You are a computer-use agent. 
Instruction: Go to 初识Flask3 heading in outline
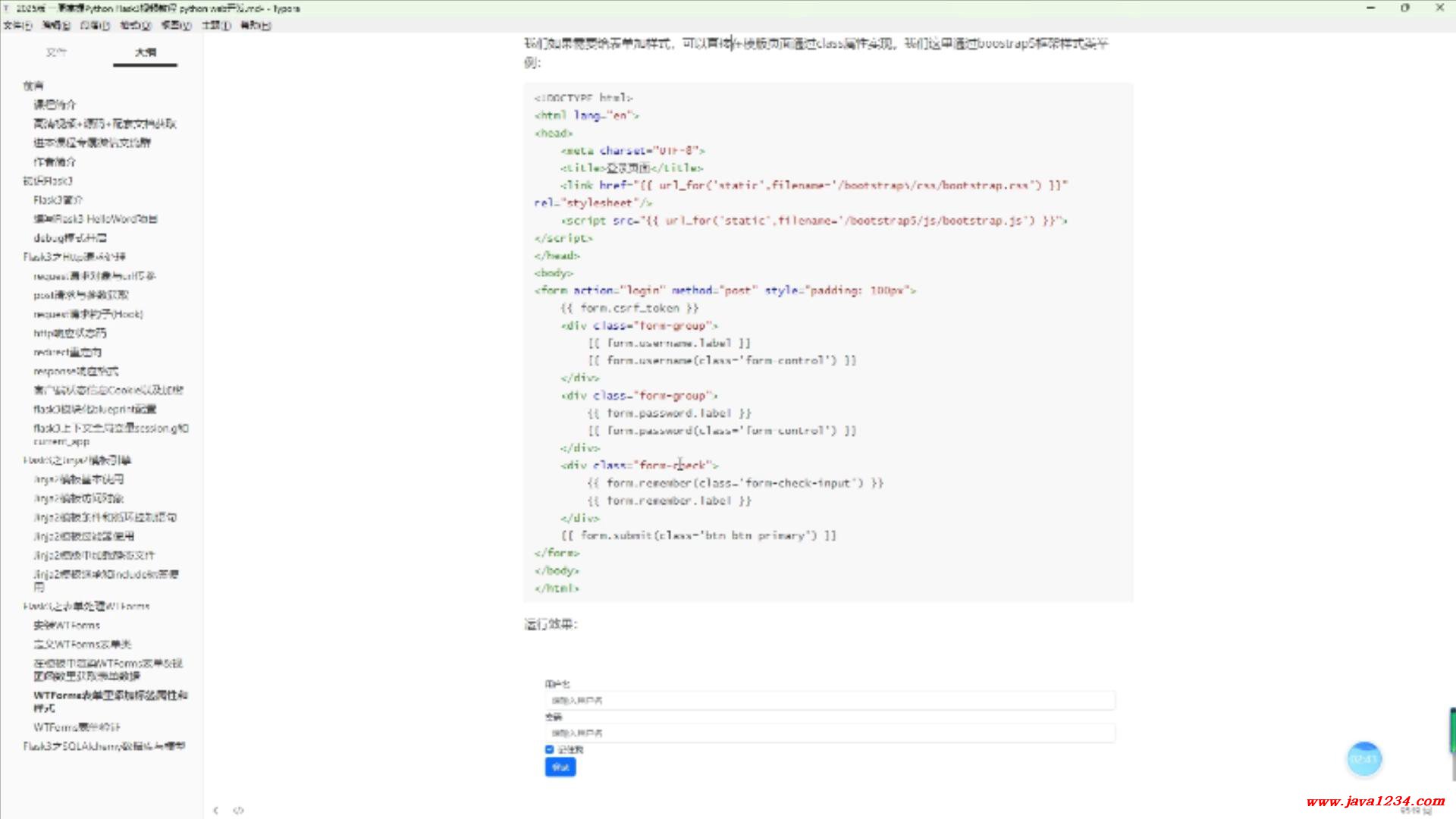pos(48,180)
